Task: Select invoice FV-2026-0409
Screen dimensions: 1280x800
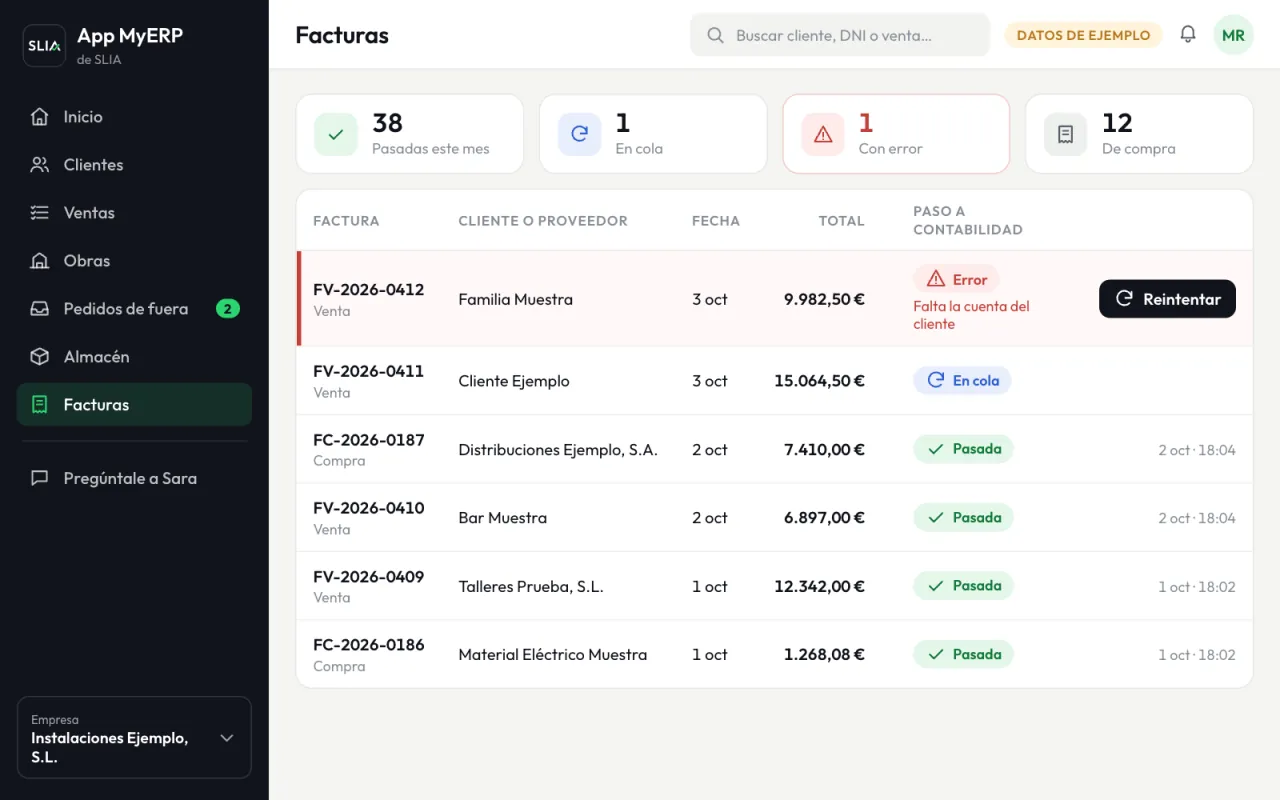Action: pos(368,577)
